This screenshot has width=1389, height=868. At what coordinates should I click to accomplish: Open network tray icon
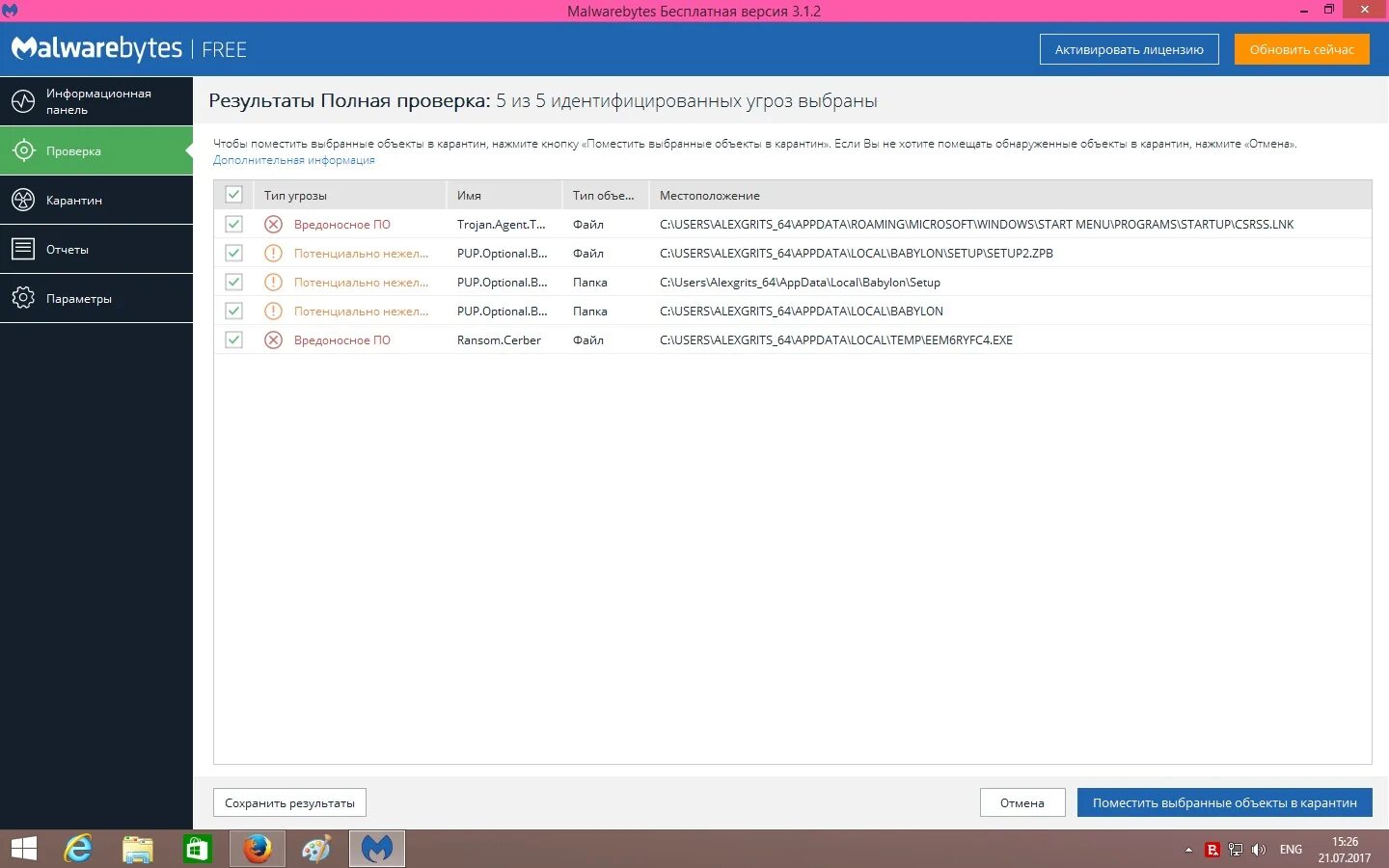[x=1236, y=850]
